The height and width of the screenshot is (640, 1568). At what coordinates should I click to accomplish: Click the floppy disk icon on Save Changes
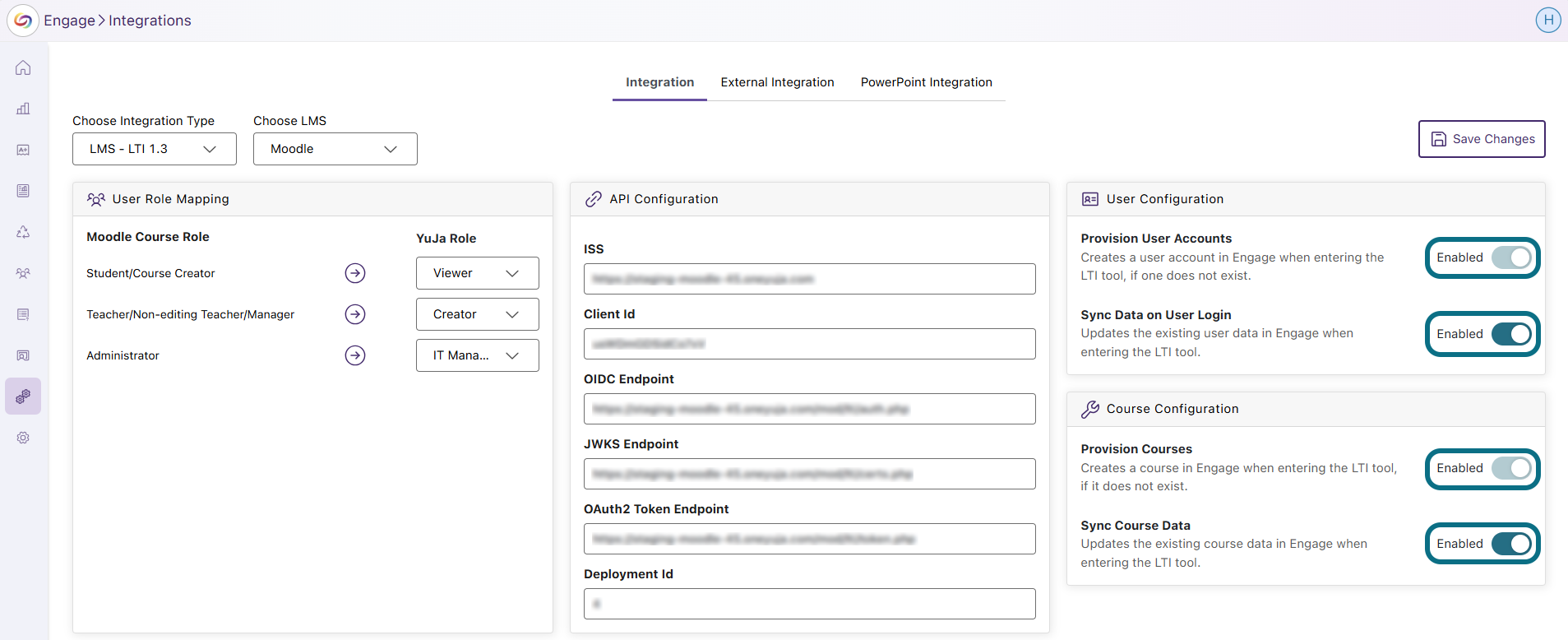[x=1439, y=139]
